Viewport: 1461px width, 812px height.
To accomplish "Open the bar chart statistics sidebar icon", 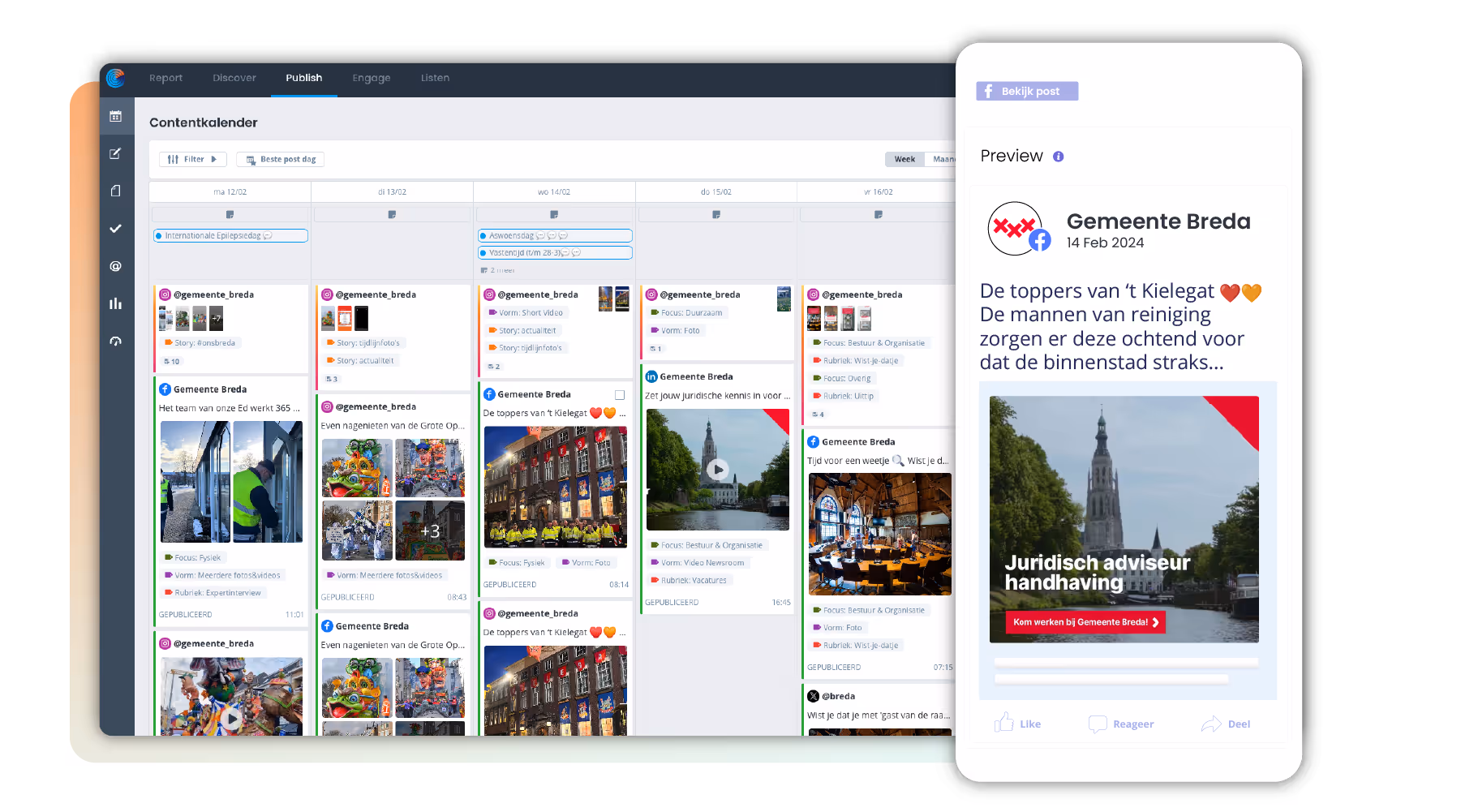I will tap(116, 303).
